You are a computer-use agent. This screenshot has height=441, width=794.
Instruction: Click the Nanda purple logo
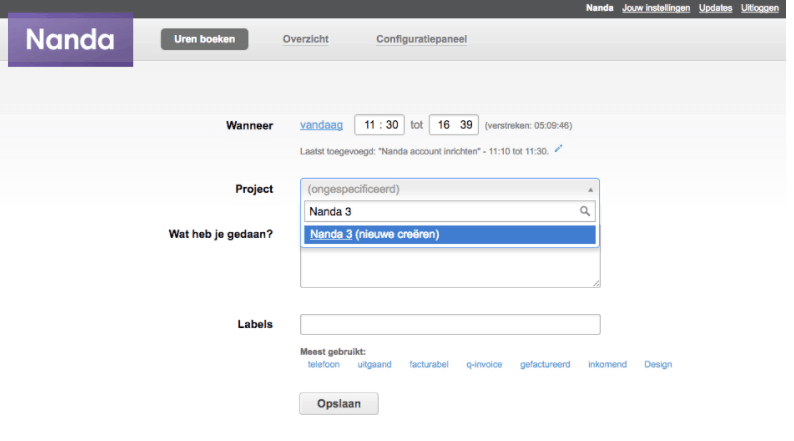pos(70,39)
